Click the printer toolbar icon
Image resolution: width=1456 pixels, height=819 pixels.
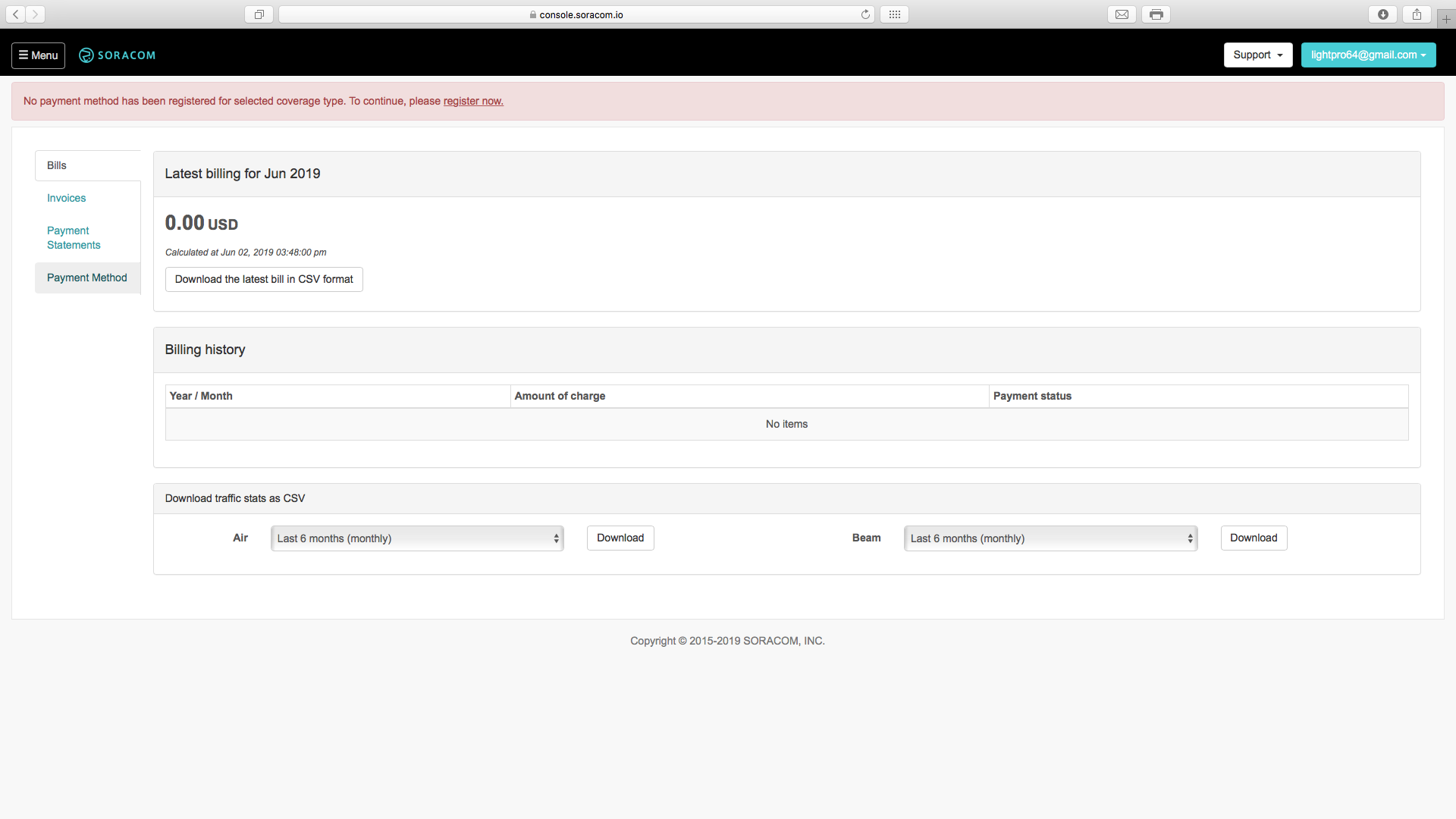pyautogui.click(x=1156, y=14)
